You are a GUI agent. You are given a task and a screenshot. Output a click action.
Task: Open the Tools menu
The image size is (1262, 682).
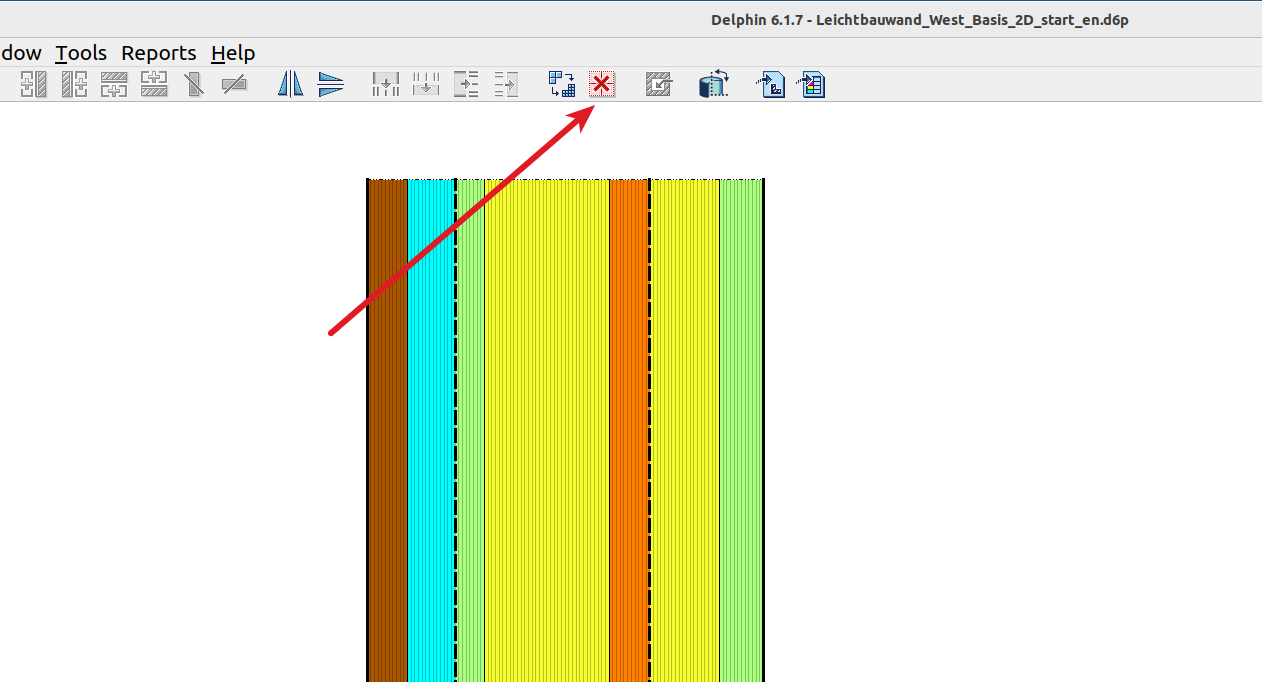(x=81, y=53)
